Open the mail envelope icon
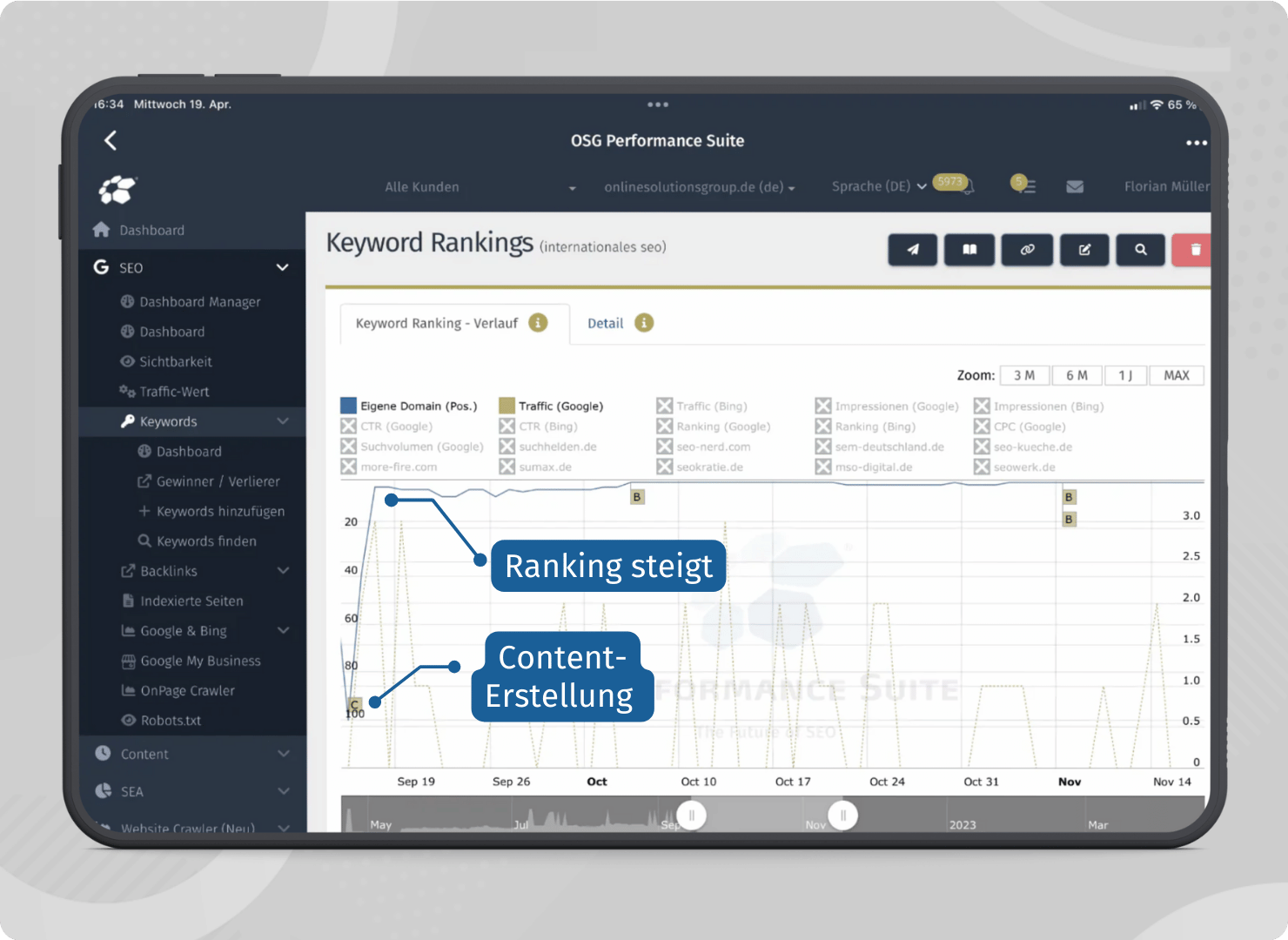The image size is (1288, 940). 1075,186
